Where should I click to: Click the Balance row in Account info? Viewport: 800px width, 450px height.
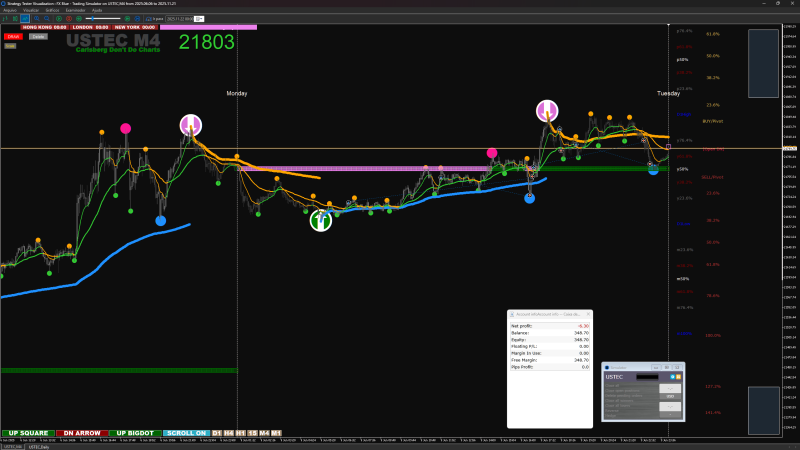pyautogui.click(x=550, y=333)
